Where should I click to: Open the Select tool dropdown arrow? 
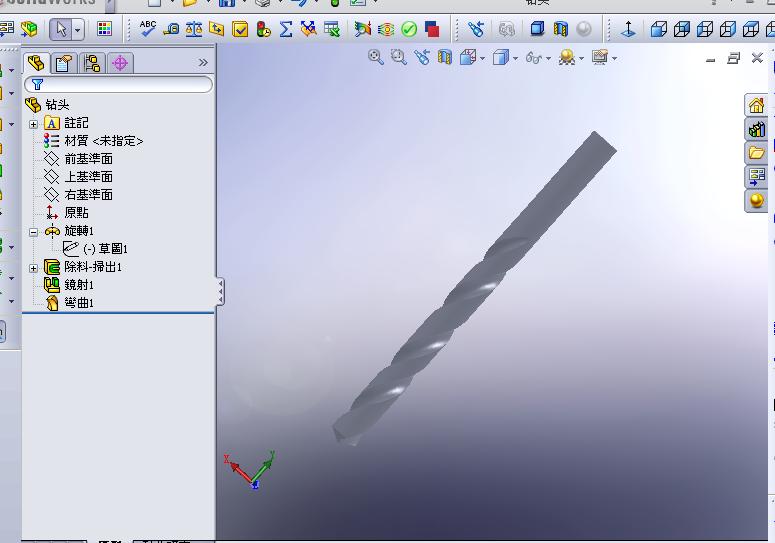[78, 30]
